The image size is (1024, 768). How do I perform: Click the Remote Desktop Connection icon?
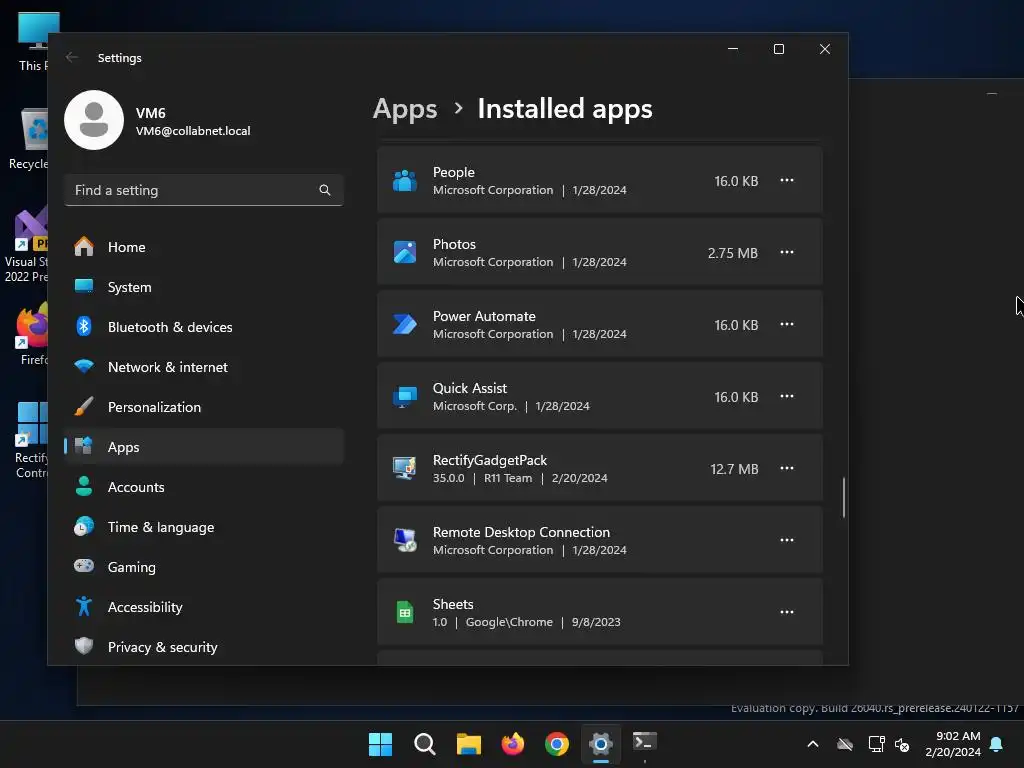click(x=404, y=540)
